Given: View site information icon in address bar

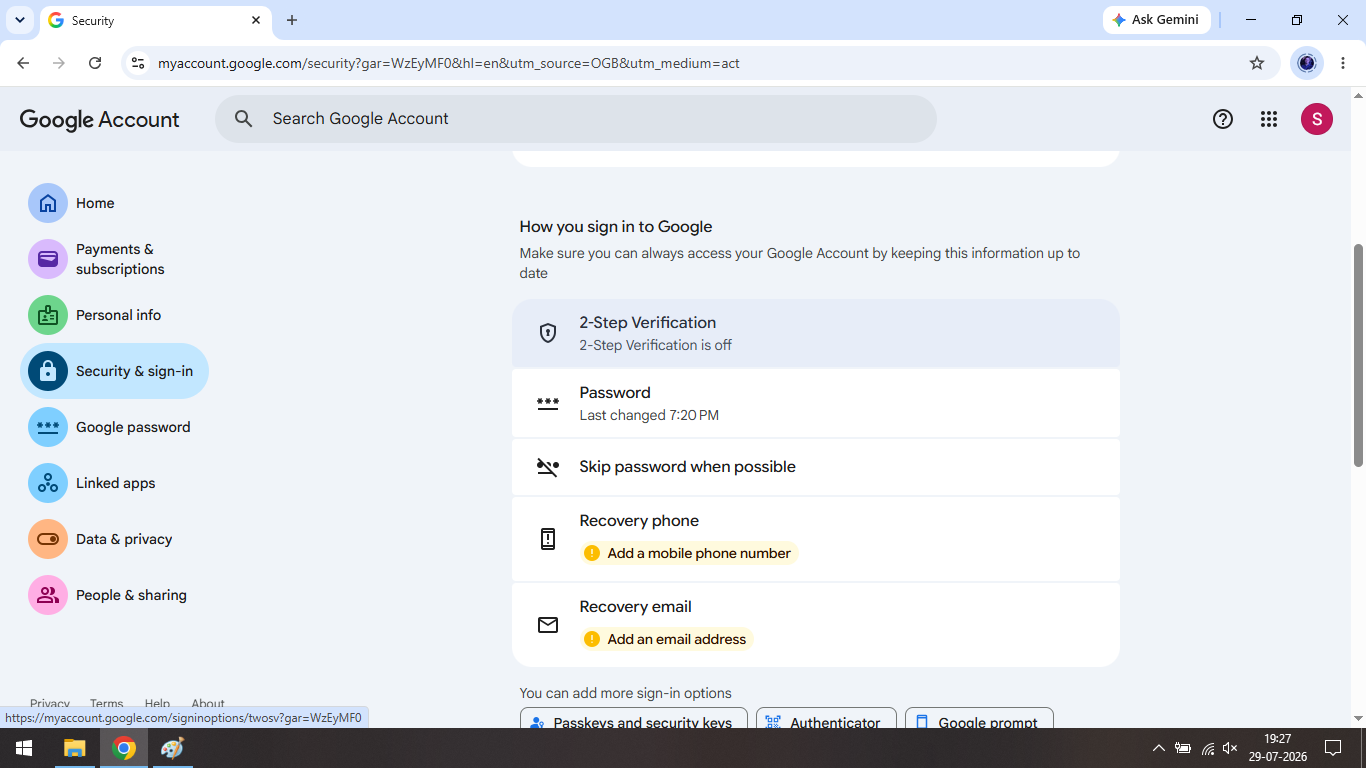Looking at the screenshot, I should click(138, 63).
